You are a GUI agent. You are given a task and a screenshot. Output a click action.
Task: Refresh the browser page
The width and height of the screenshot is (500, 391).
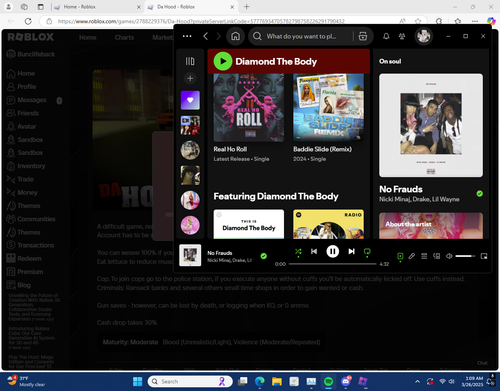[28, 21]
